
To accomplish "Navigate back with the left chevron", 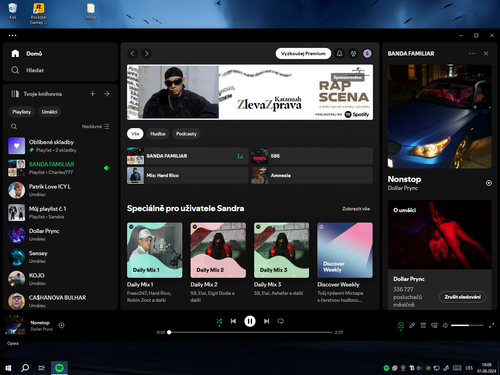I will point(133,53).
